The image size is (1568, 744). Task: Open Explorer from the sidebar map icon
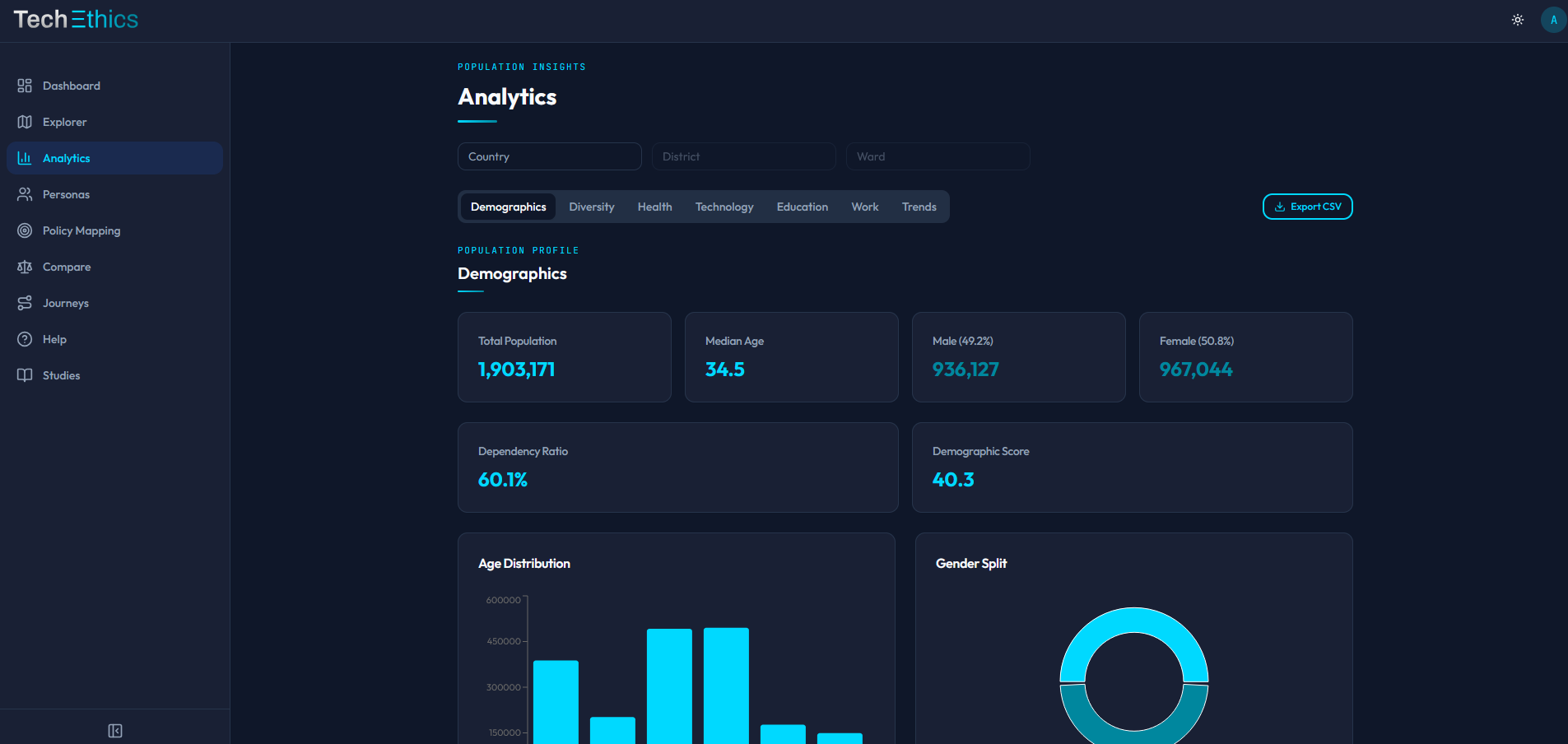pos(24,121)
